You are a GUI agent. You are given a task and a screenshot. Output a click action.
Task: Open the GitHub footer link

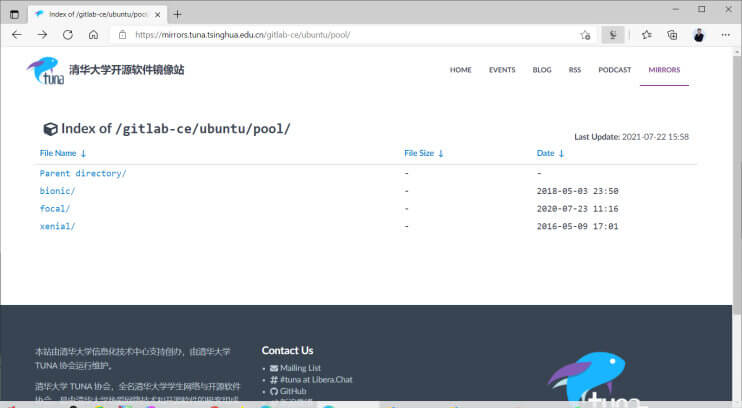292,391
